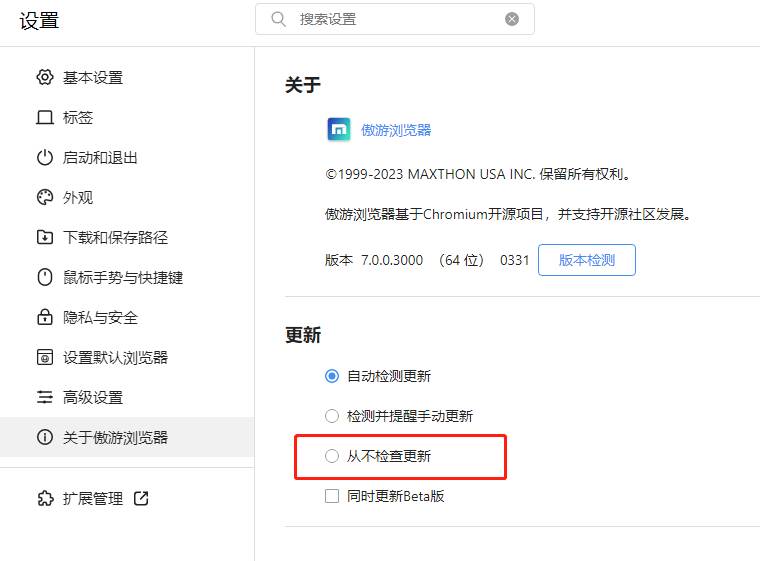Click the 0331 build number text

[x=514, y=260]
